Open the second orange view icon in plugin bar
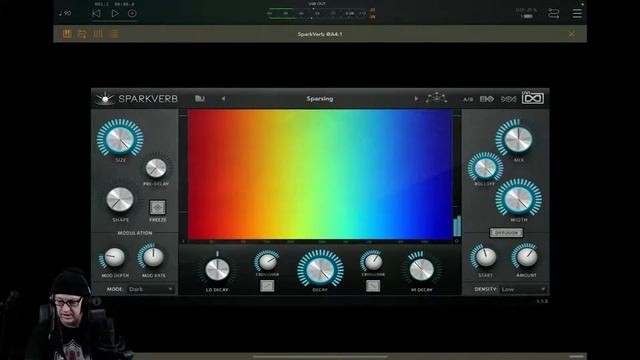 (82, 34)
